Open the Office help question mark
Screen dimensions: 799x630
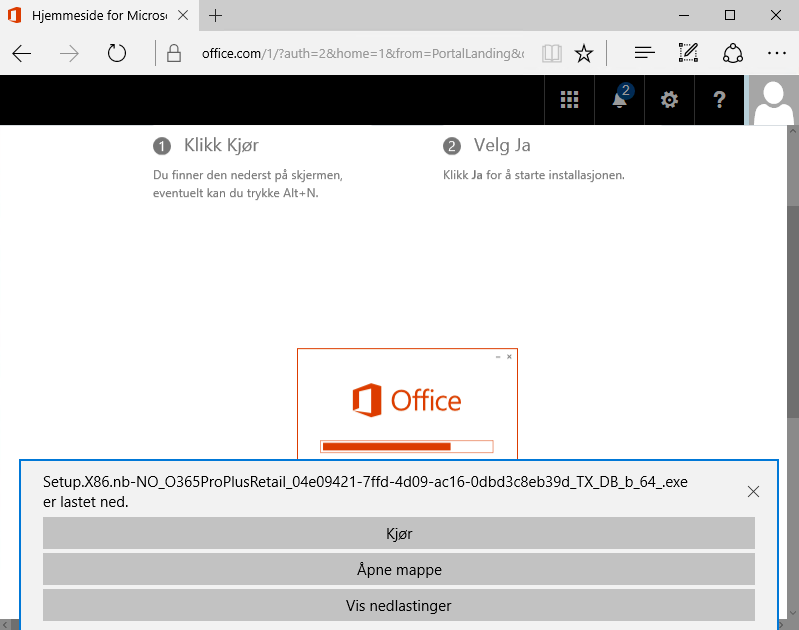point(719,100)
